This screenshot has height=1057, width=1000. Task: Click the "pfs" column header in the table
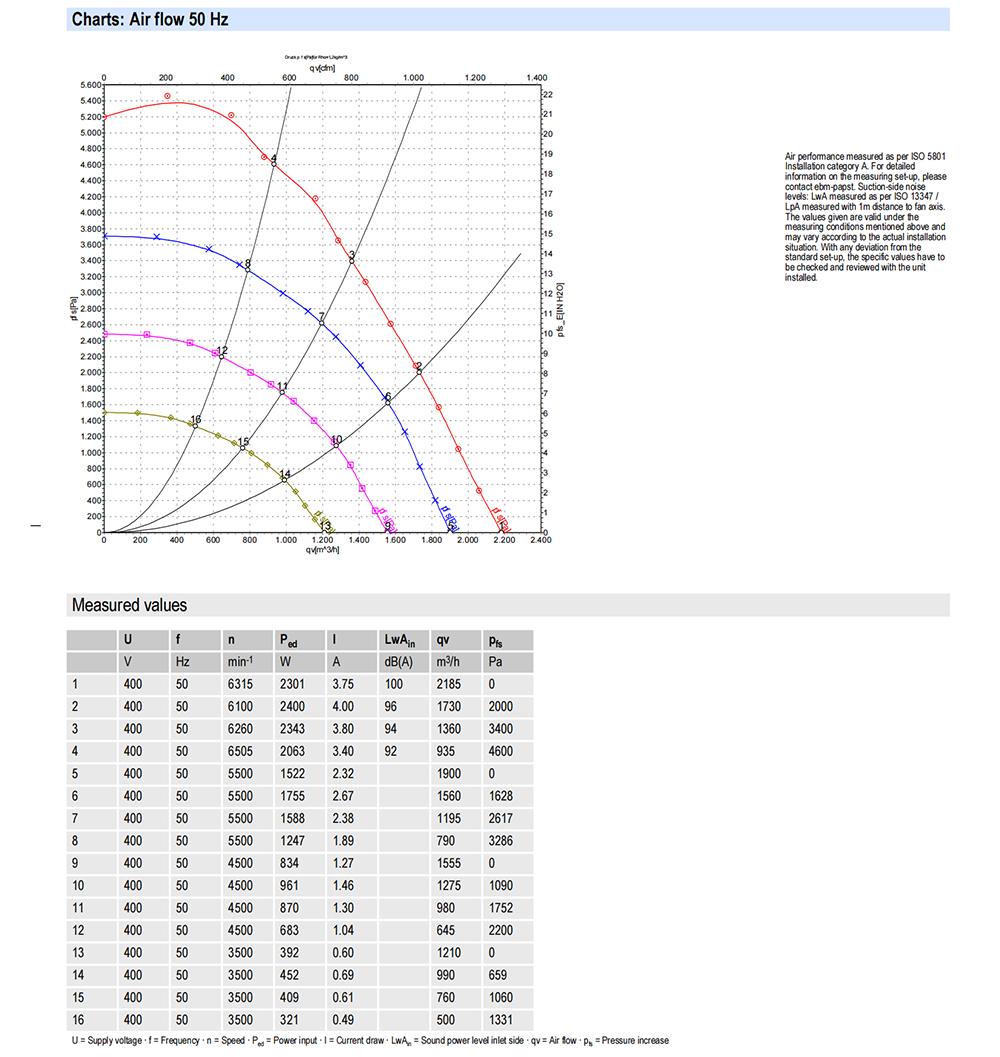point(495,641)
